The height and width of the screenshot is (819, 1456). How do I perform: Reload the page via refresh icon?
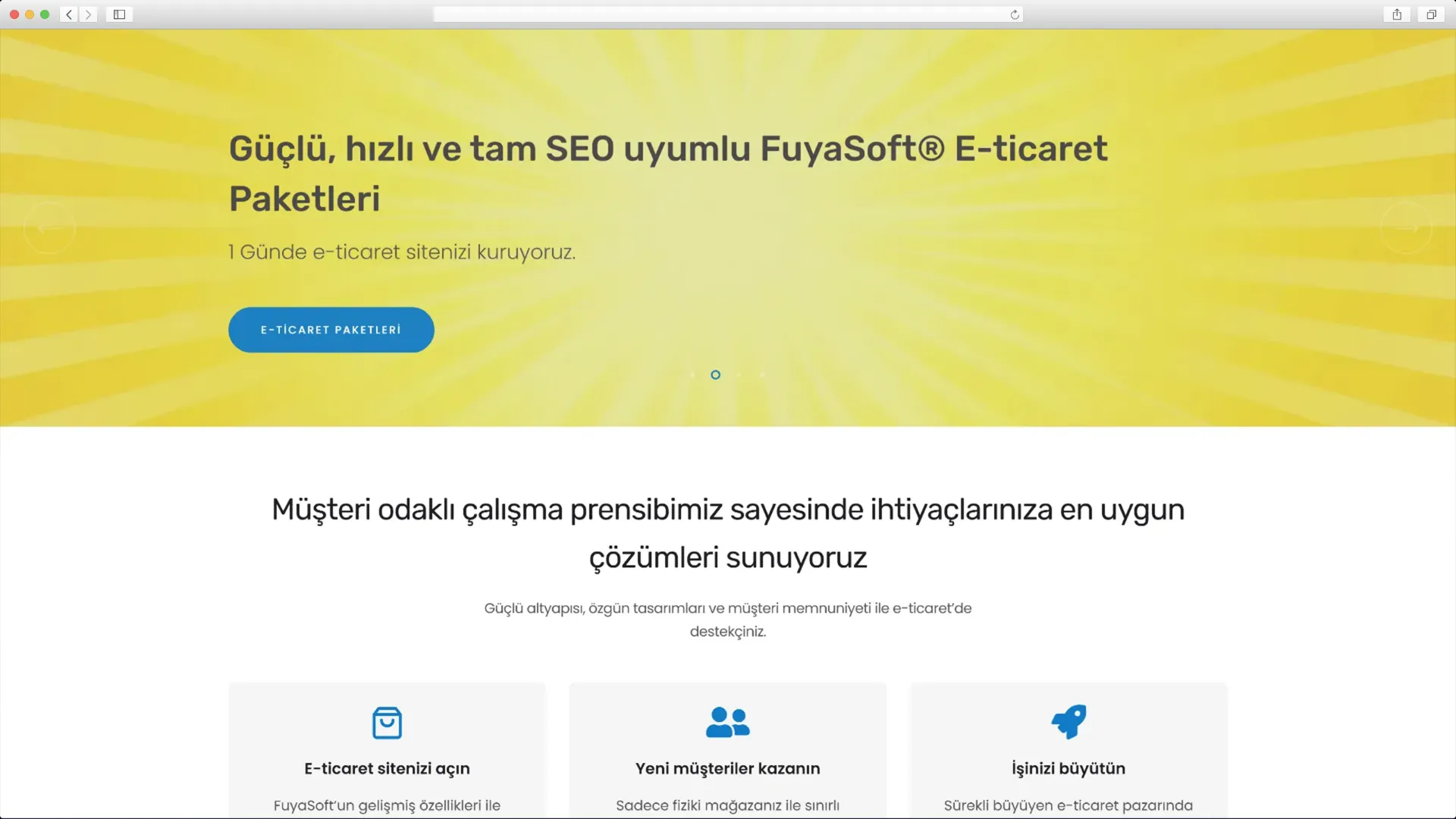(x=1015, y=14)
